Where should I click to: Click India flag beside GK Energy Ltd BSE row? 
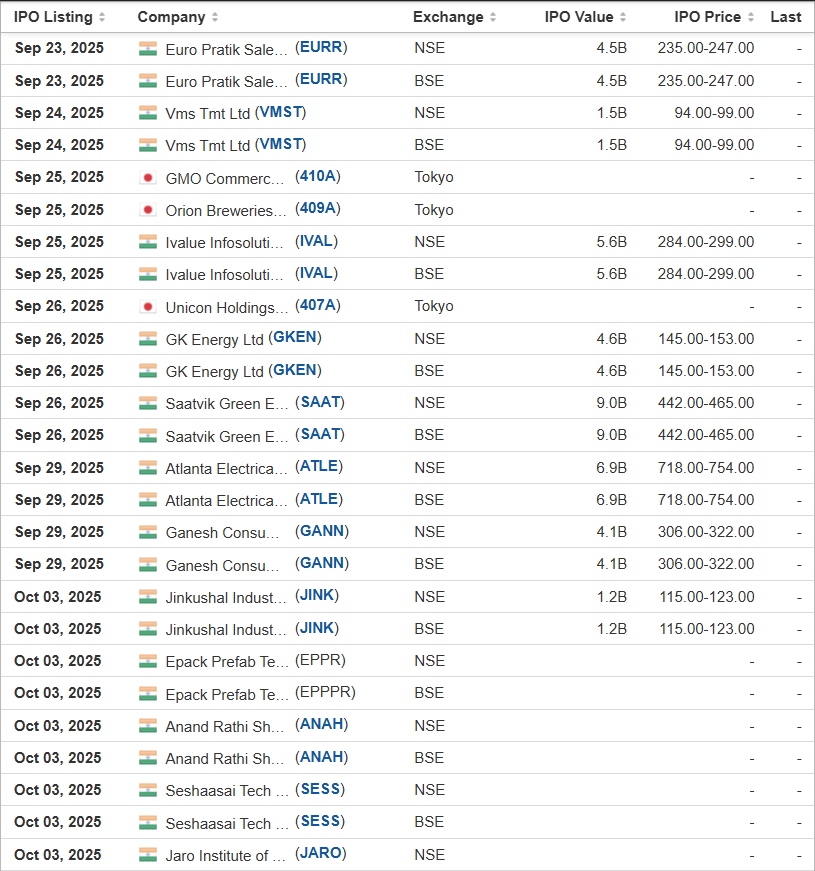(x=148, y=371)
